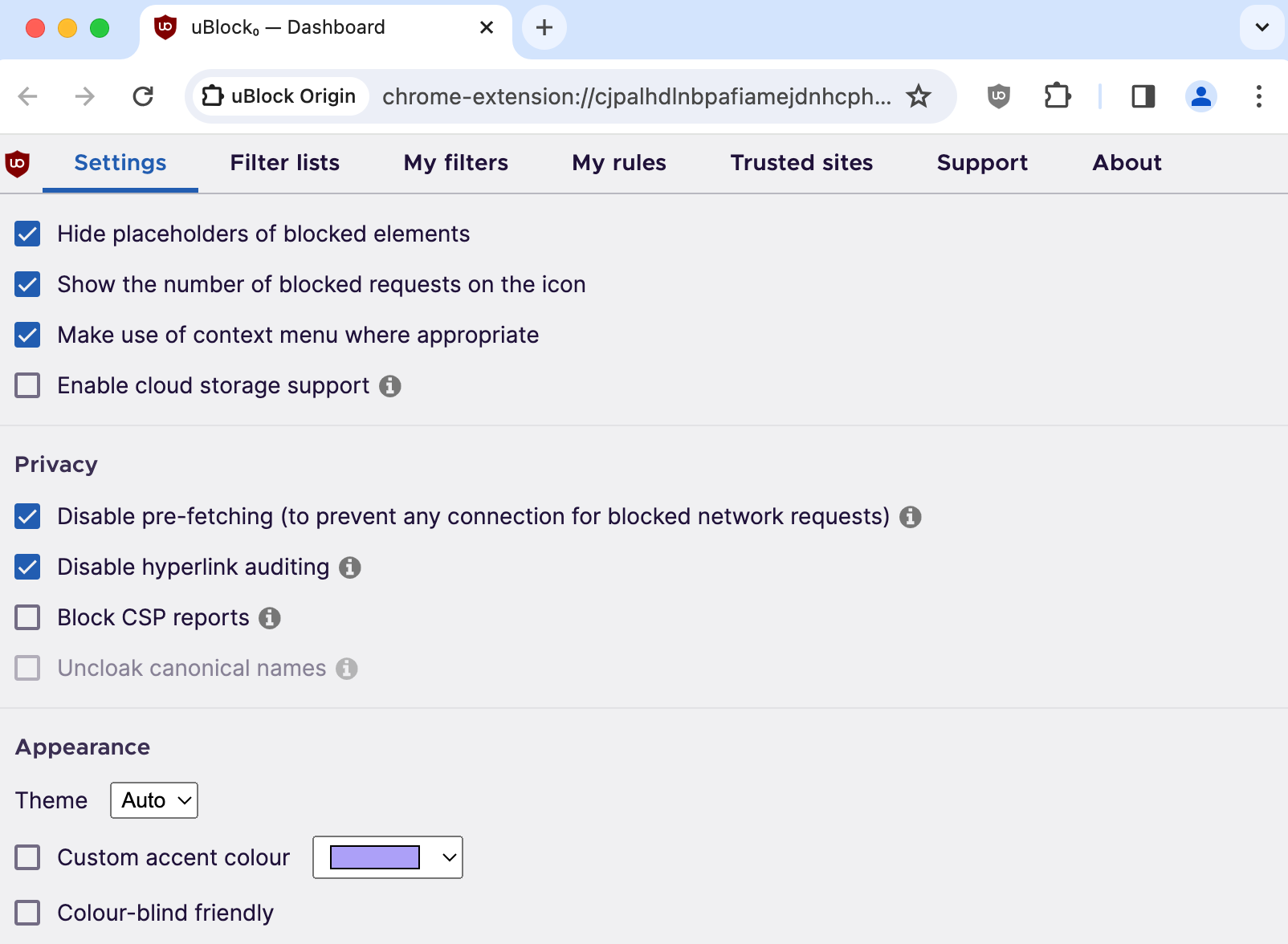This screenshot has height=944, width=1288.
Task: Click the uBlock Origin extension chip in address bar
Action: click(x=279, y=96)
